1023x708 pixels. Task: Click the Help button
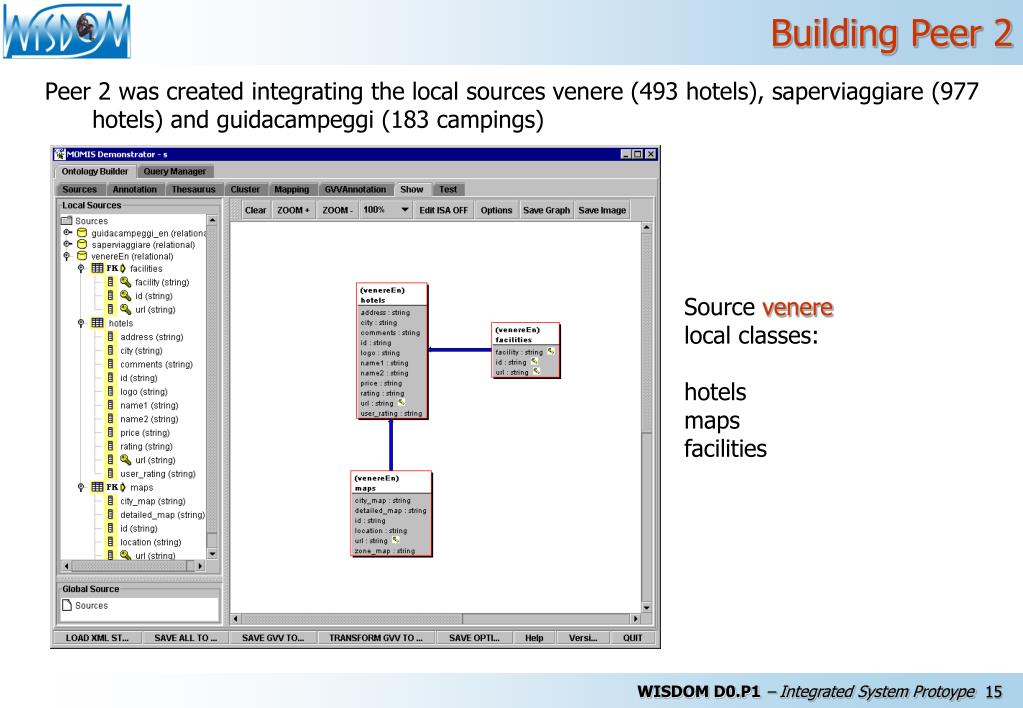click(x=534, y=638)
